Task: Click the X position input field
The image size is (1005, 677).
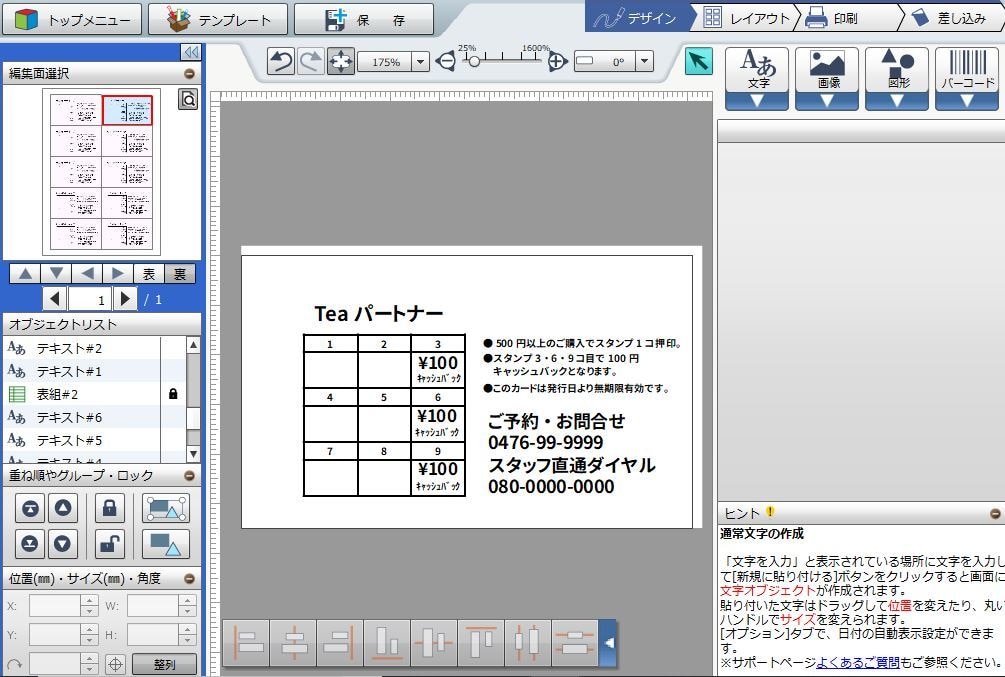Action: (x=54, y=606)
